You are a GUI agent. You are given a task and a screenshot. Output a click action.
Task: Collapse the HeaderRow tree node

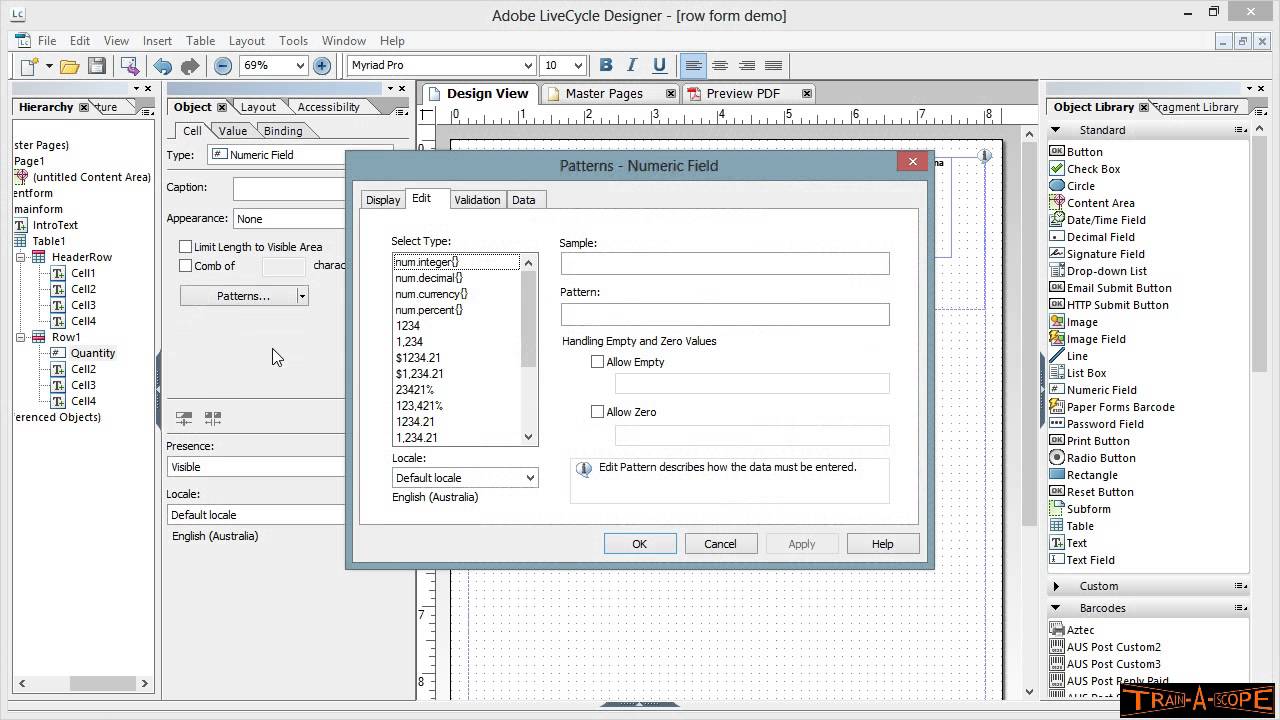pyautogui.click(x=20, y=257)
